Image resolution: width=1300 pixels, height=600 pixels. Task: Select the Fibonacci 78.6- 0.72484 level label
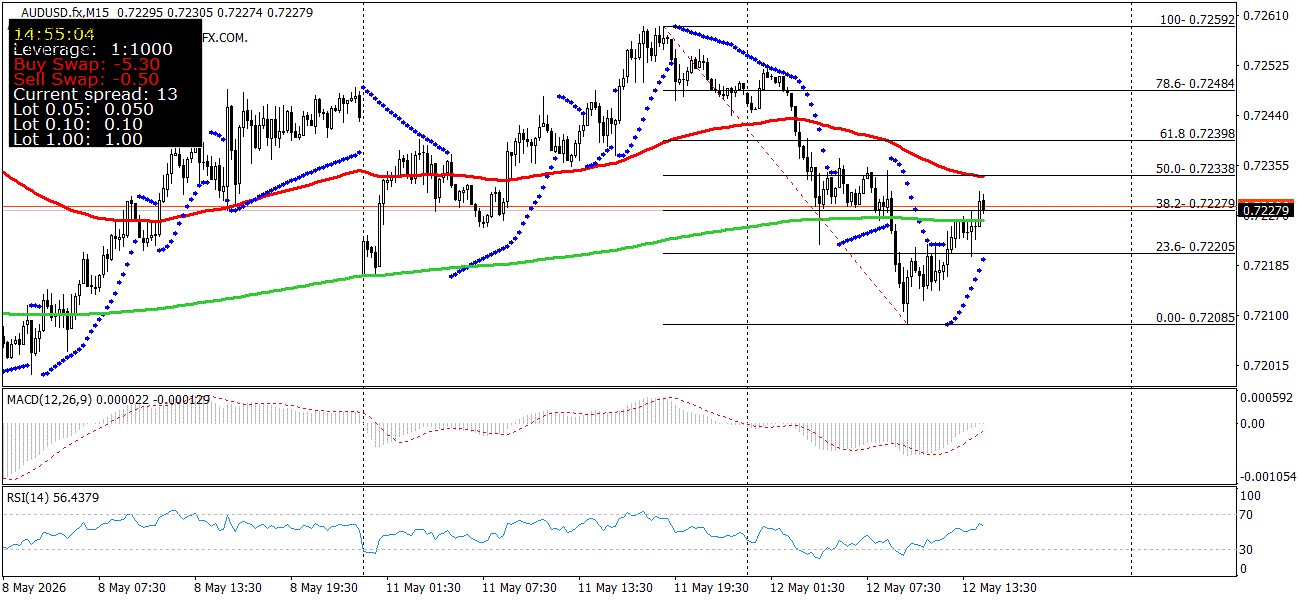click(1195, 84)
